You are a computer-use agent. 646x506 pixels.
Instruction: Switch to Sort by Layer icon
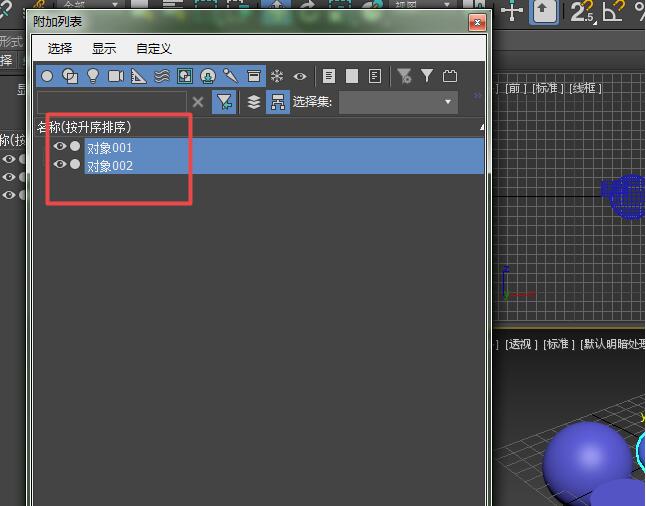pos(254,102)
